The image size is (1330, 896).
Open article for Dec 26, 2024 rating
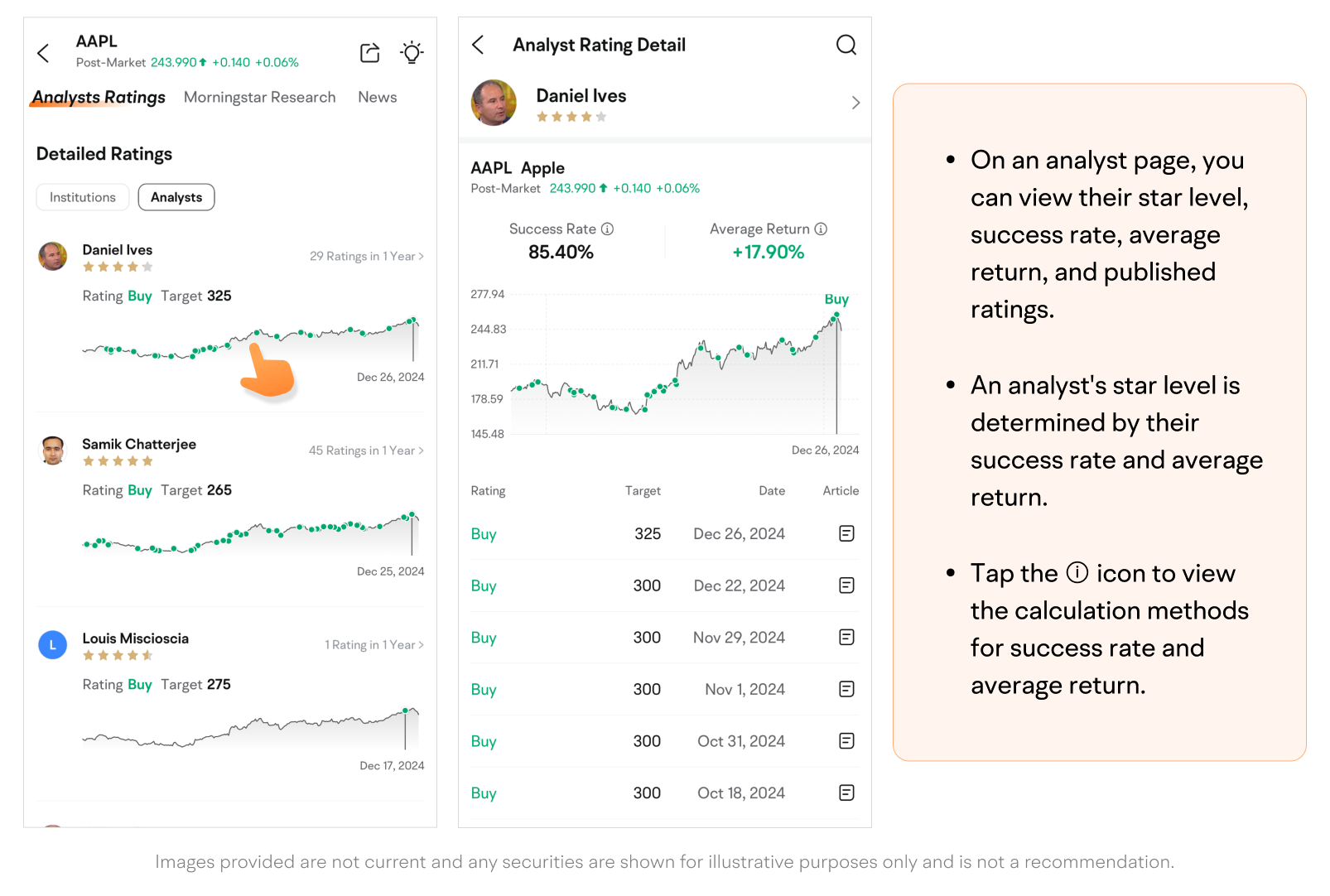846,534
